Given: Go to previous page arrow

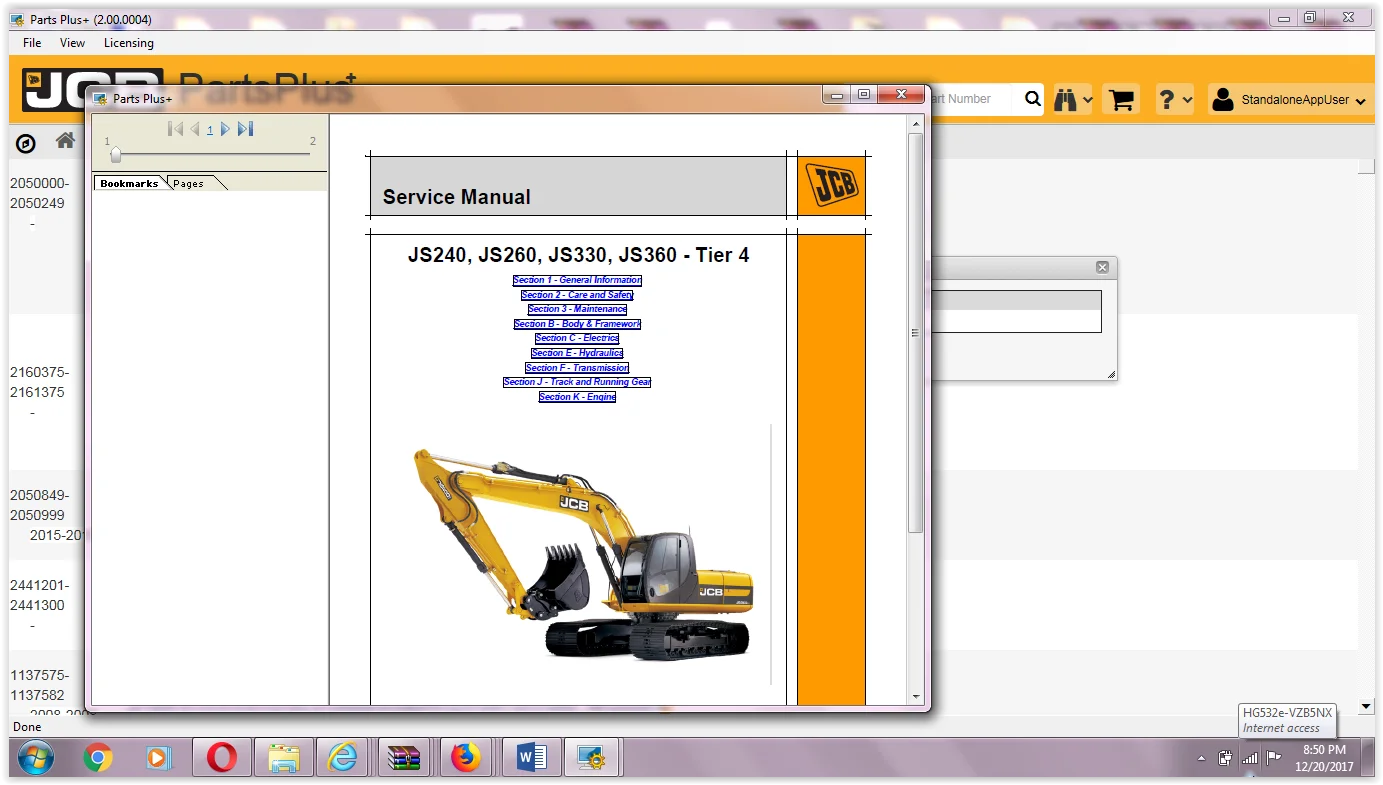Looking at the screenshot, I should click(x=195, y=129).
